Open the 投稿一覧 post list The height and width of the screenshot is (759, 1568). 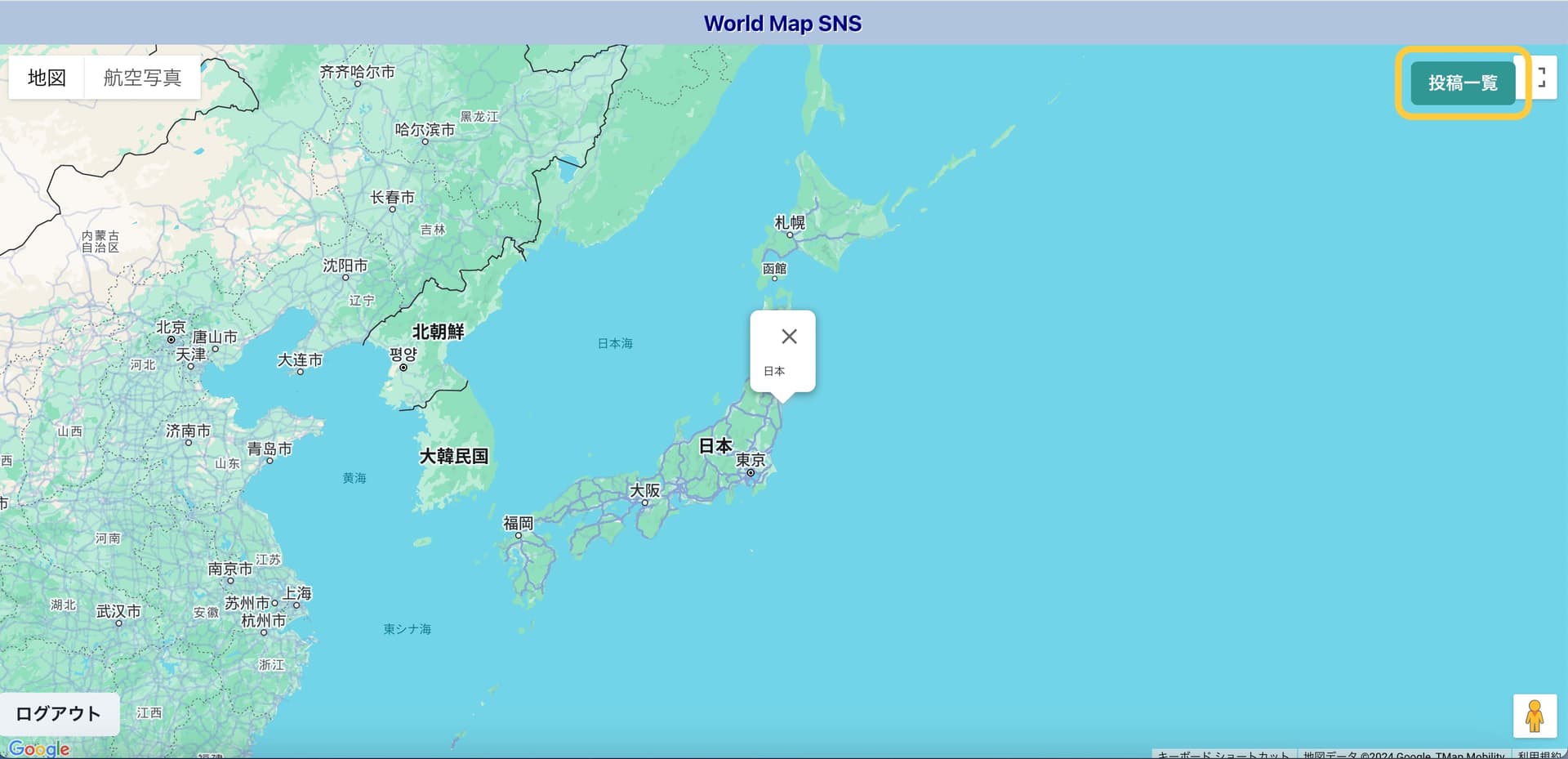coord(1462,83)
